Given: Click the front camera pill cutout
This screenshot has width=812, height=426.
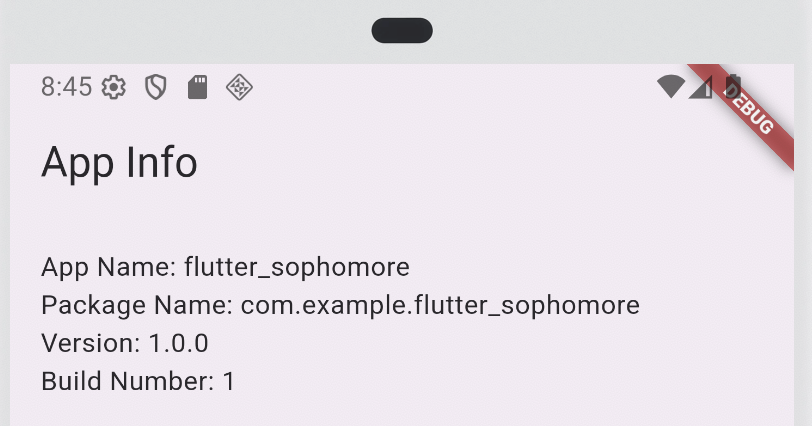Looking at the screenshot, I should (x=402, y=31).
